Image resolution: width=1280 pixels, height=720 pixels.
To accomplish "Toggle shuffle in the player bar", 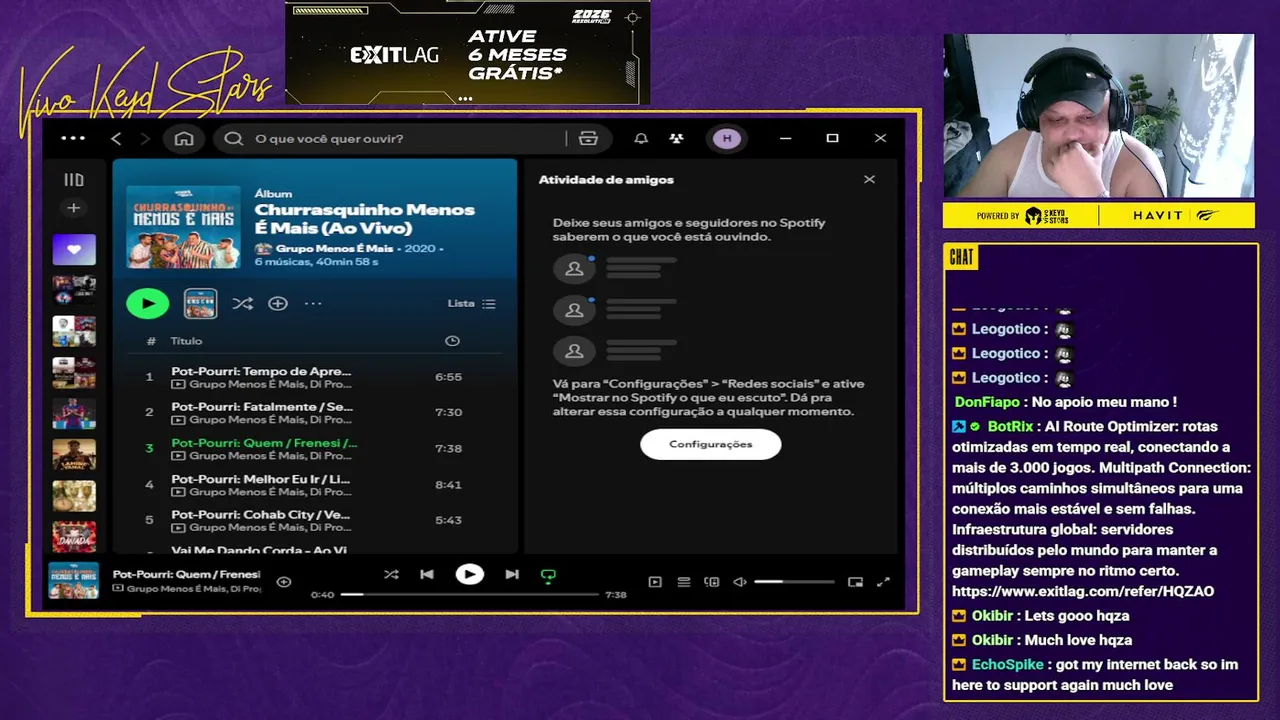I will (x=391, y=575).
